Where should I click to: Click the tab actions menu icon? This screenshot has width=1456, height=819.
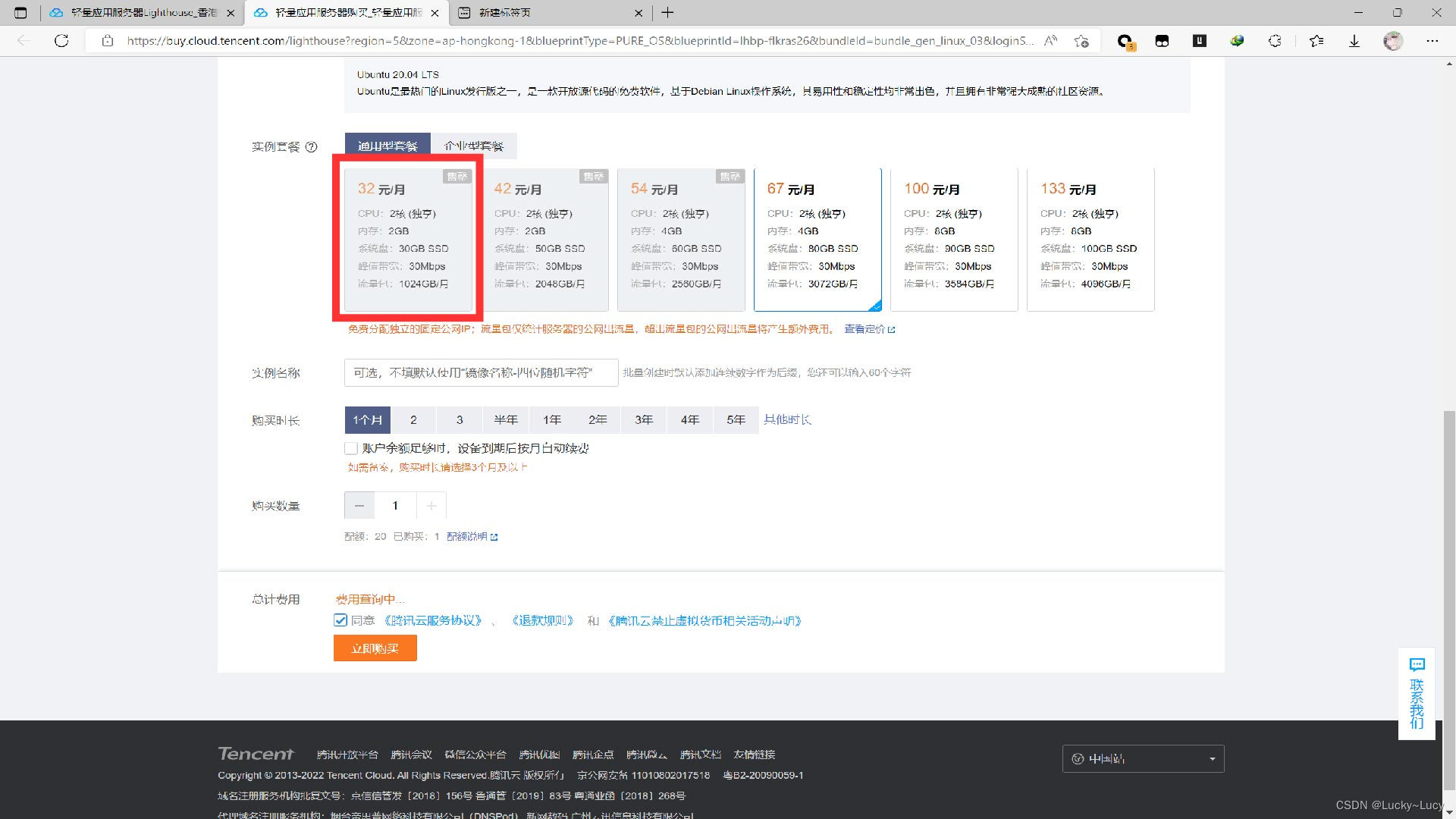pos(20,13)
